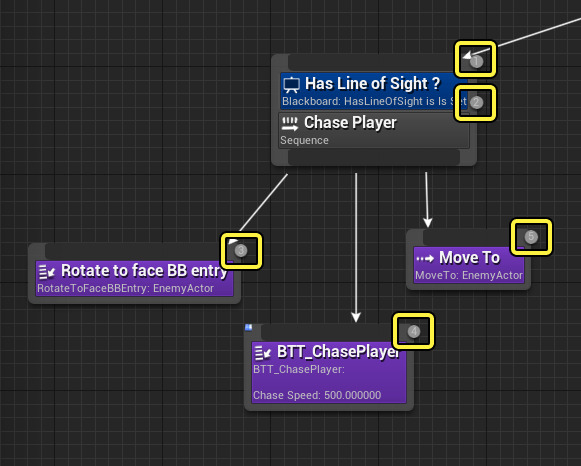Click the dotted arrow icon on Move To
Image resolution: width=581 pixels, height=466 pixels.
tap(425, 258)
